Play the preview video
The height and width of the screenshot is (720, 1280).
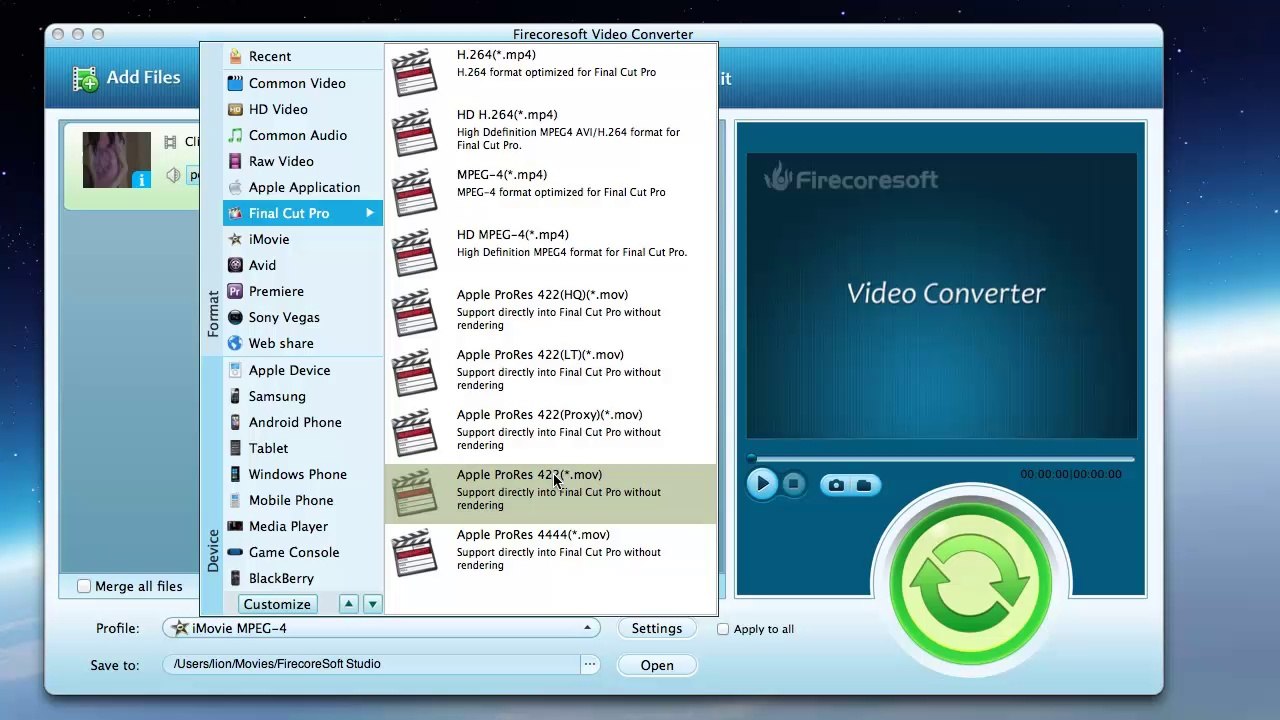click(x=762, y=484)
